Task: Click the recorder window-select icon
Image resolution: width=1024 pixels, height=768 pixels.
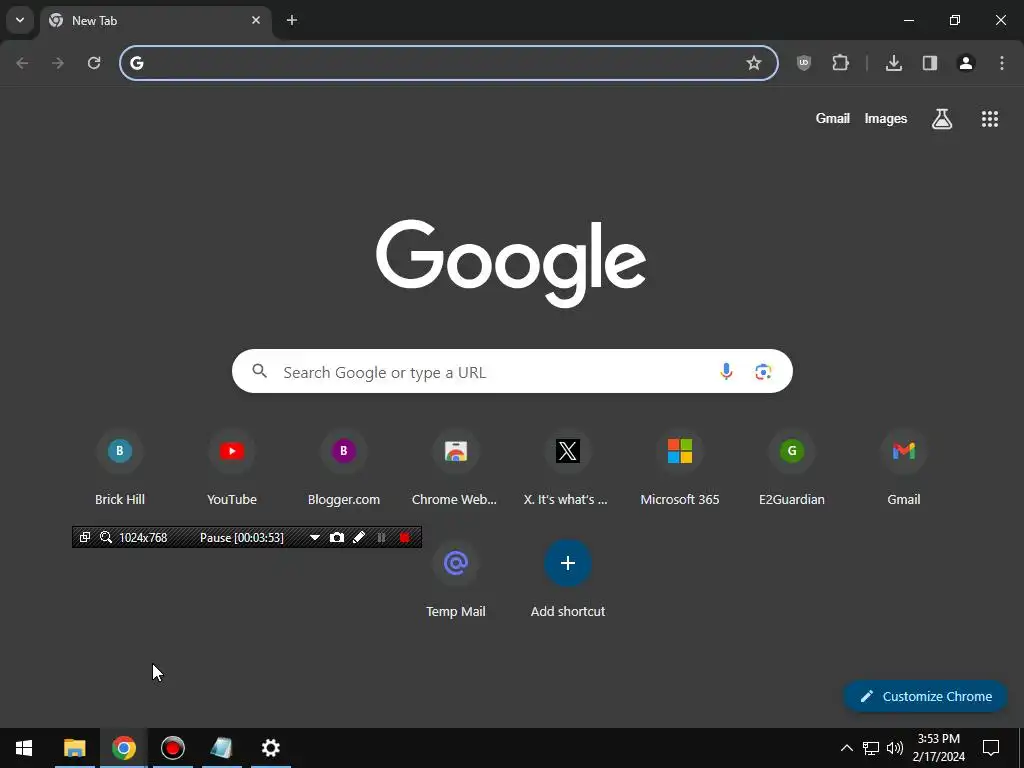Action: click(x=85, y=537)
